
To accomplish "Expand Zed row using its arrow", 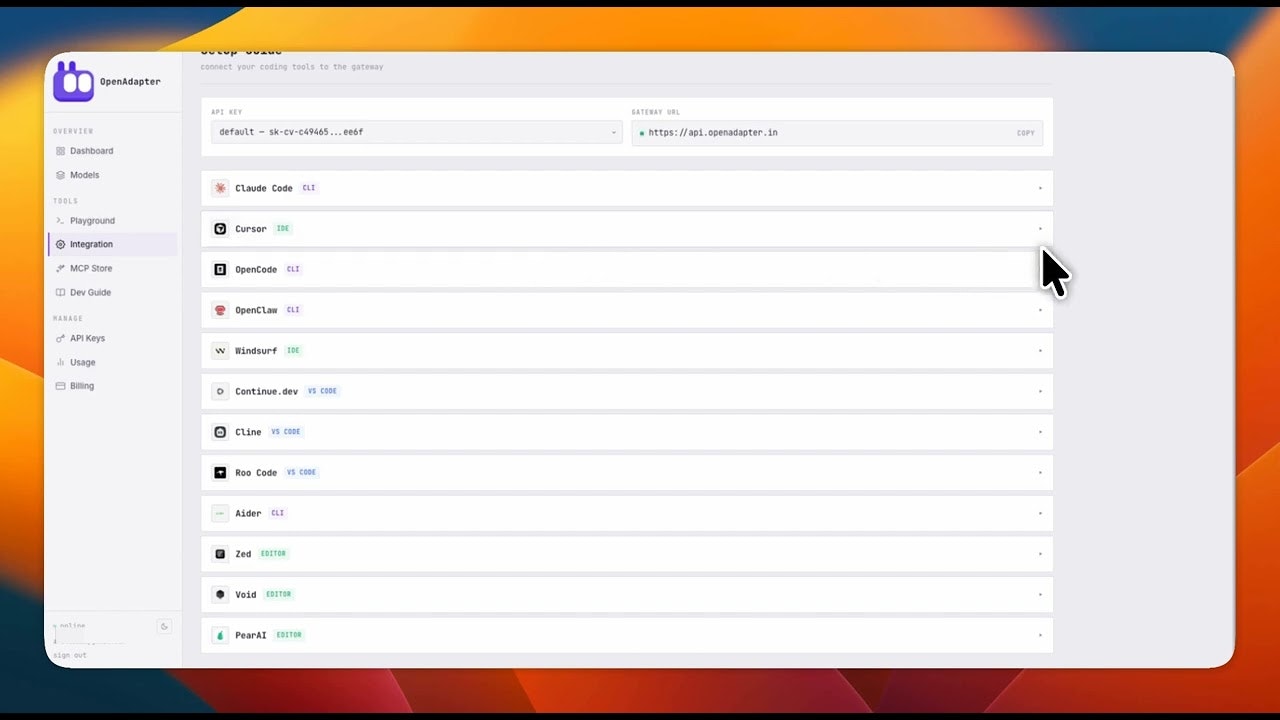I will click(x=1040, y=554).
